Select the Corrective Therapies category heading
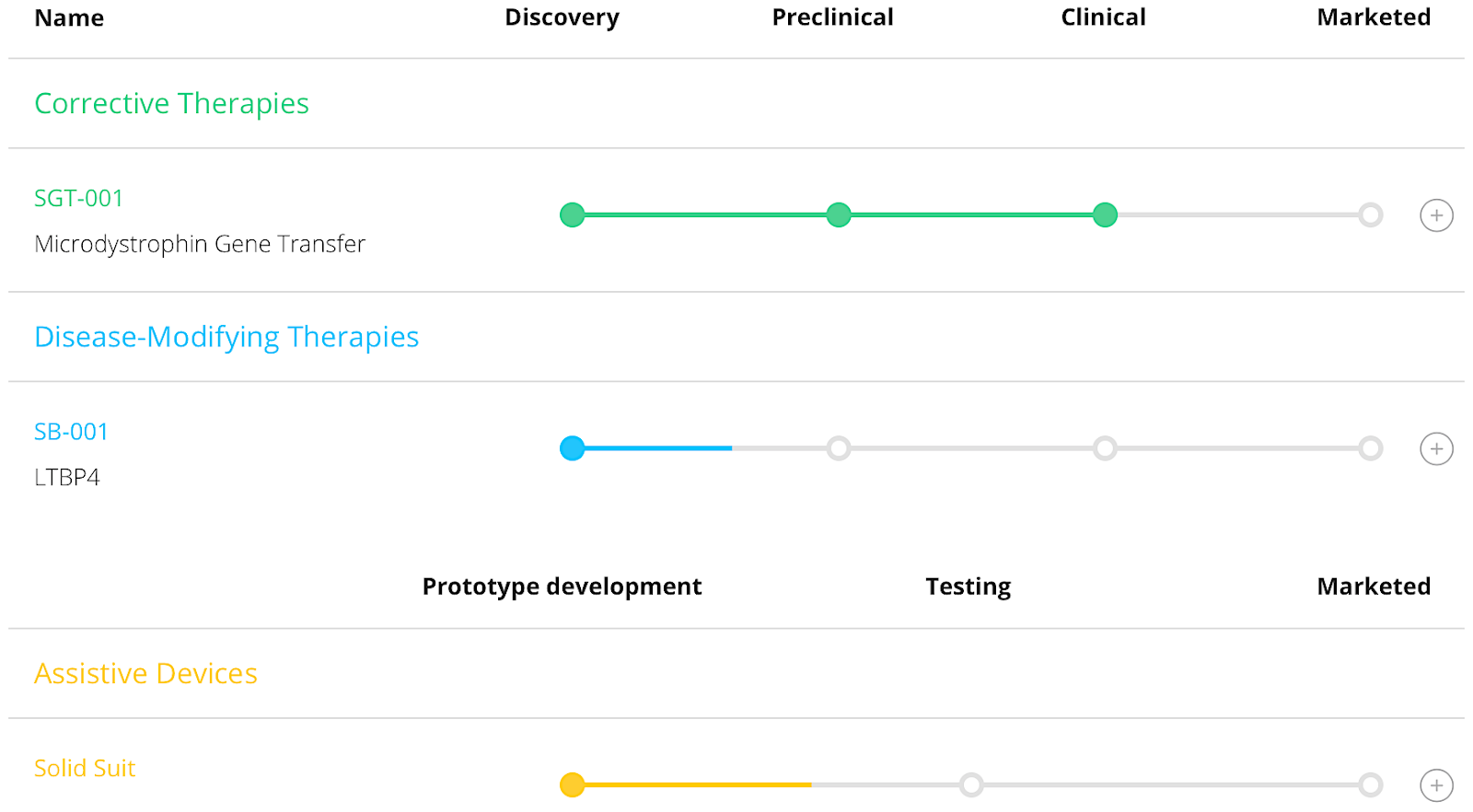 171,104
